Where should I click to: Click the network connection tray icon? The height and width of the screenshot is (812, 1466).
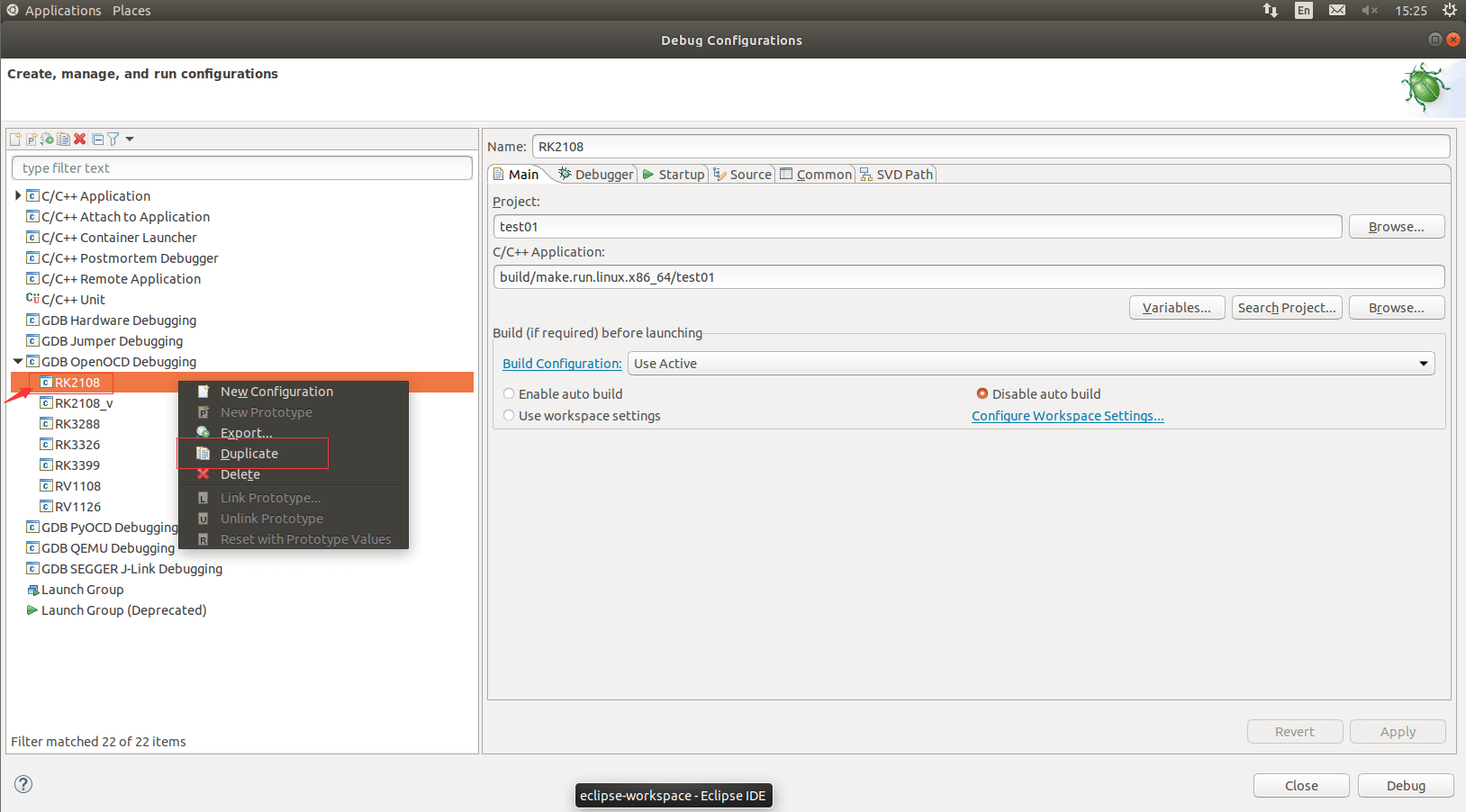click(x=1271, y=10)
